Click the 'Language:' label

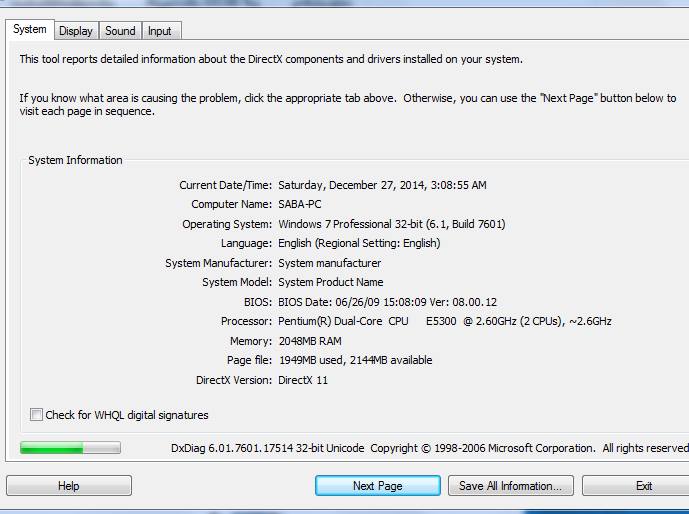pos(247,243)
